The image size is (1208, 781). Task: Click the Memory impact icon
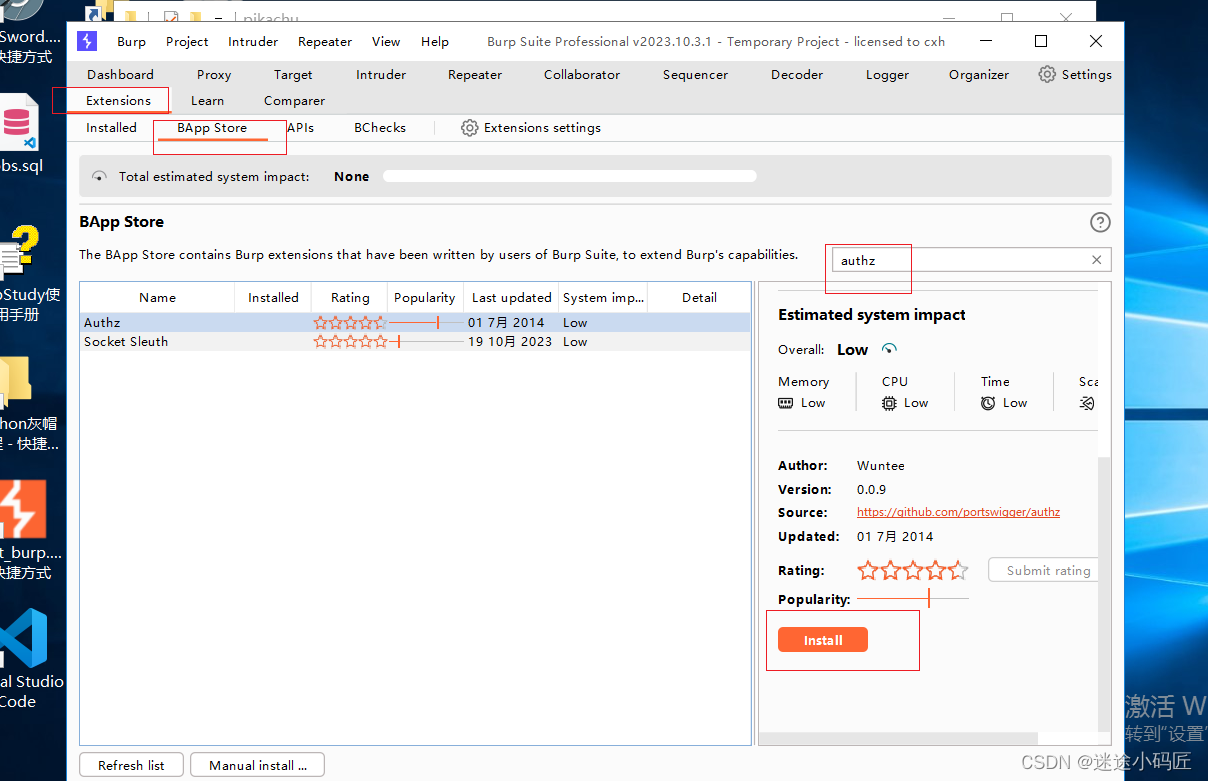pos(785,403)
